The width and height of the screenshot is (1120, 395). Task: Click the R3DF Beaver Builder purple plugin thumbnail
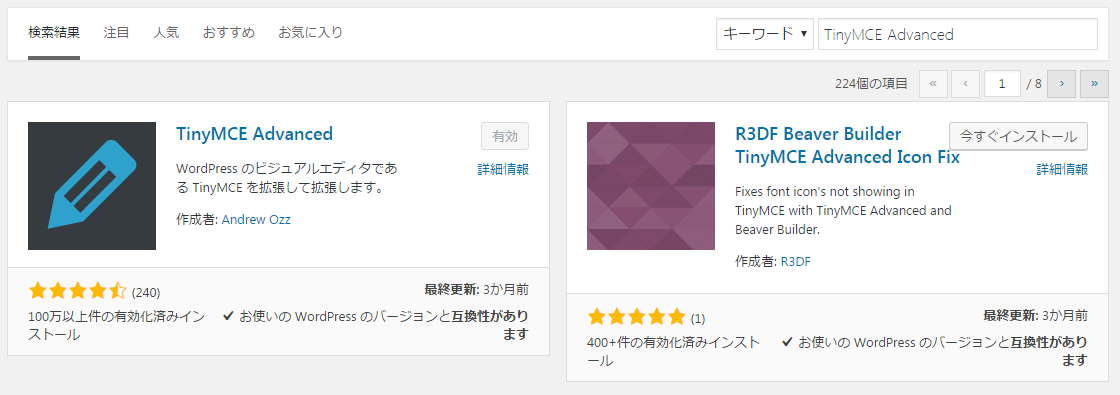pyautogui.click(x=651, y=186)
